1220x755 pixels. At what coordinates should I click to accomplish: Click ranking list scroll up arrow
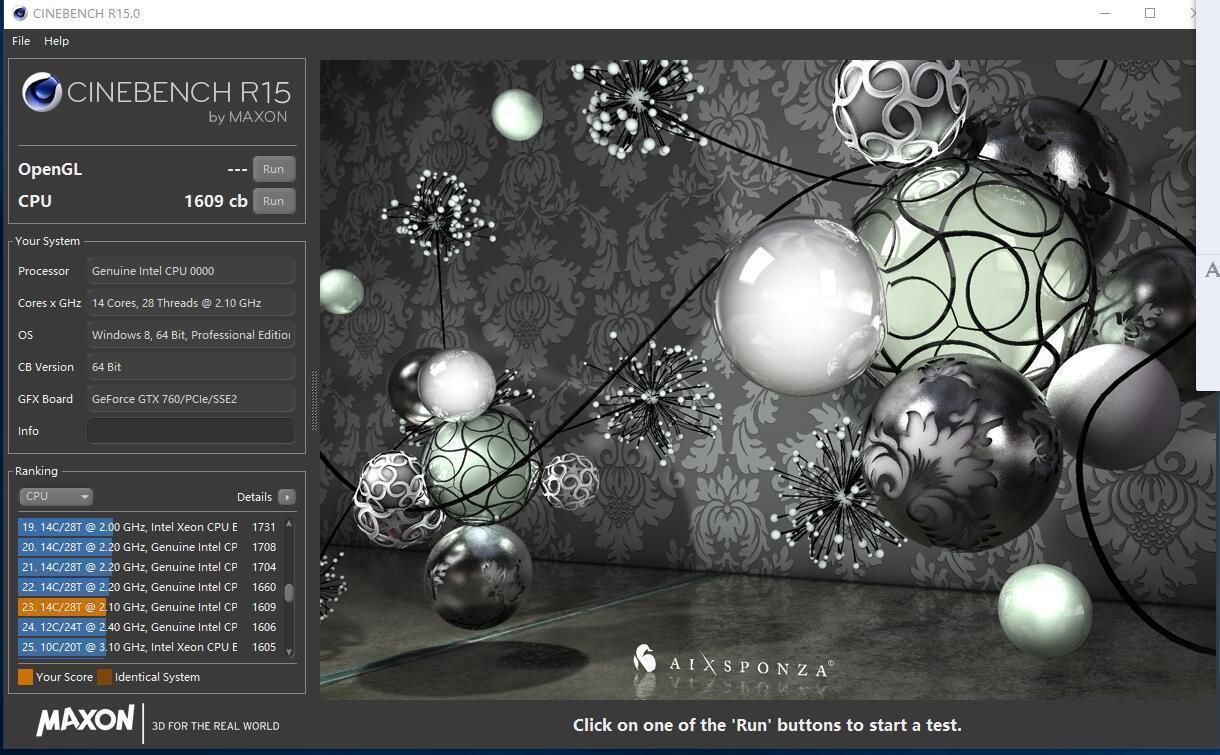(289, 524)
